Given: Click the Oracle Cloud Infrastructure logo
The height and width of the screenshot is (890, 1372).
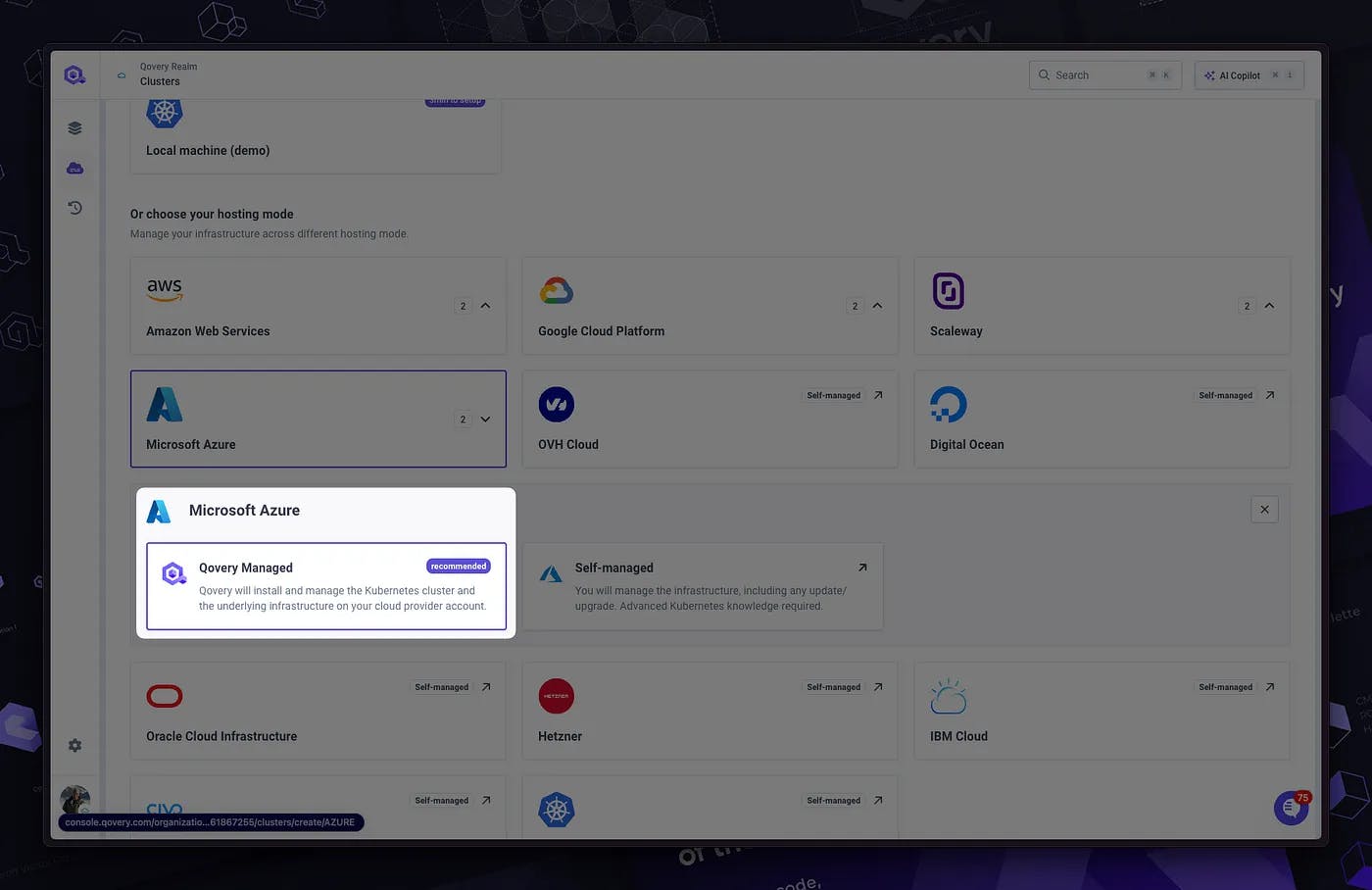Looking at the screenshot, I should [165, 696].
